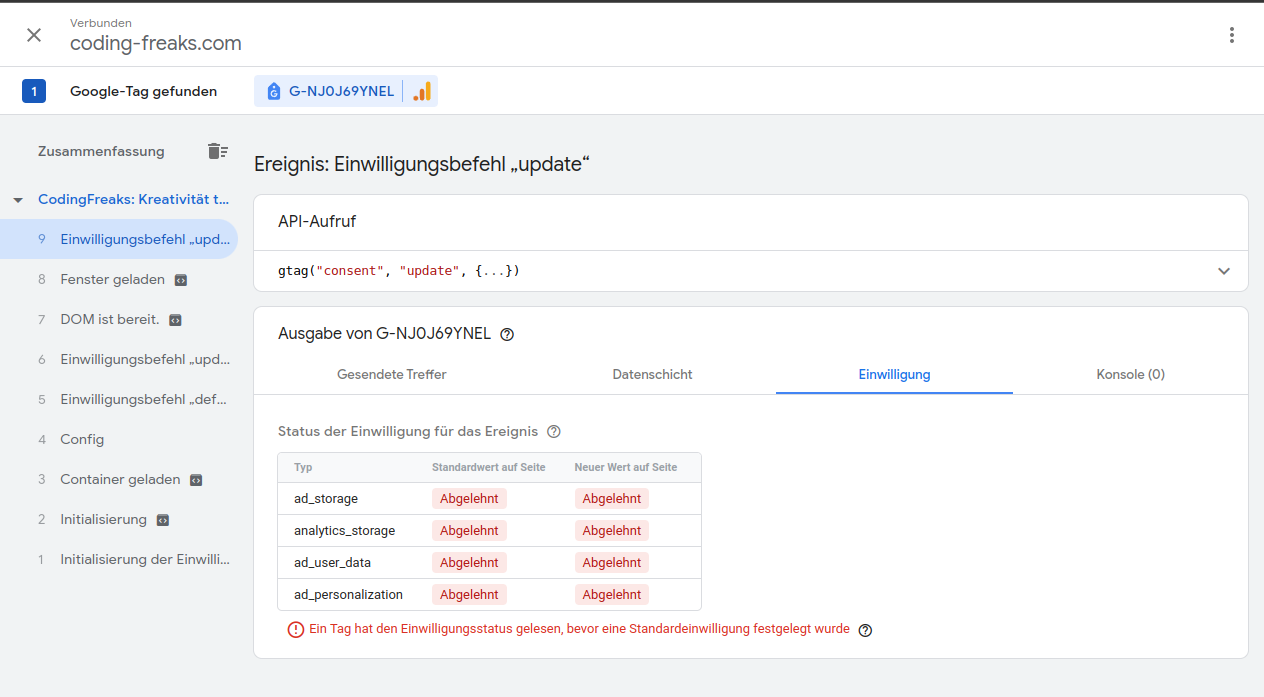Open the Zusammenfassung view
Image resolution: width=1264 pixels, height=697 pixels.
[x=101, y=151]
